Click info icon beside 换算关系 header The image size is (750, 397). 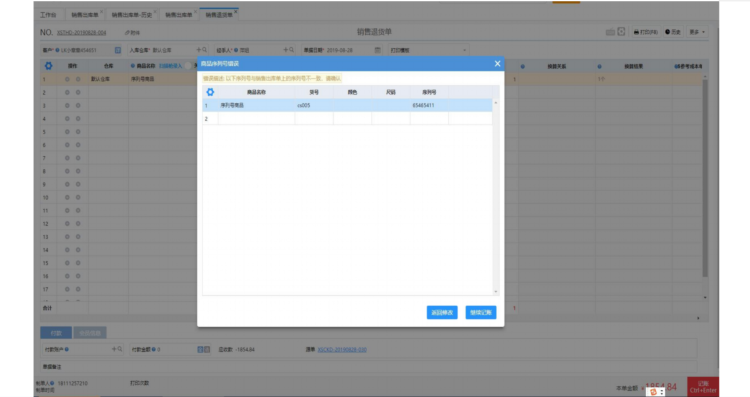pyautogui.click(x=522, y=66)
